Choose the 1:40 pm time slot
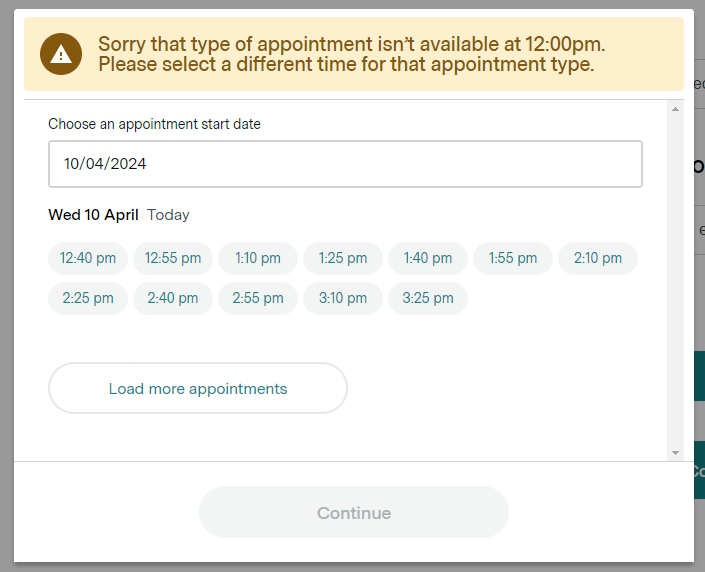705x572 pixels. click(428, 258)
